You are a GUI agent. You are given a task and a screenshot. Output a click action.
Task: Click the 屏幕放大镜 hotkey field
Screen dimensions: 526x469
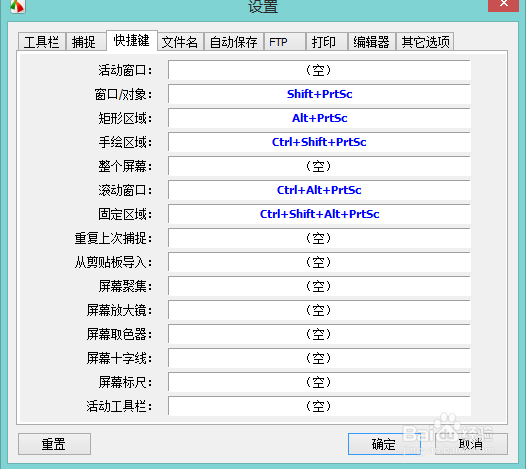point(319,310)
